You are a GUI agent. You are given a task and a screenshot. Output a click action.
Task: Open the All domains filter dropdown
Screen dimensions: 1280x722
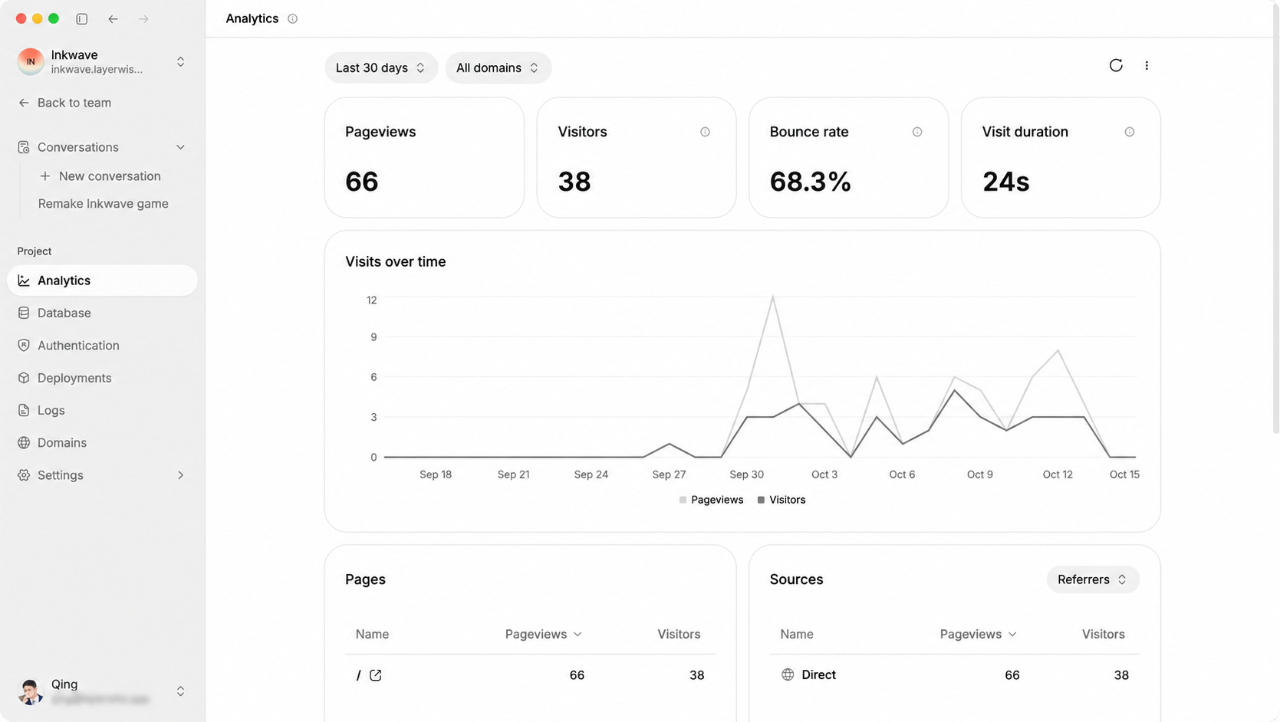point(498,68)
